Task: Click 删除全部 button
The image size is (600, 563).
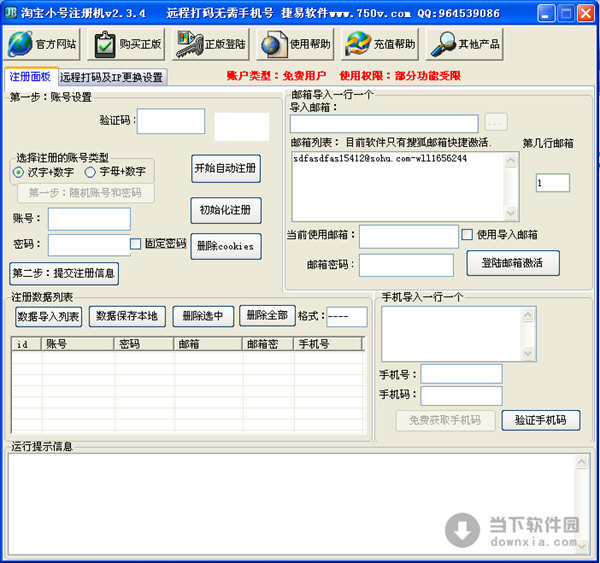Action: coord(267,315)
